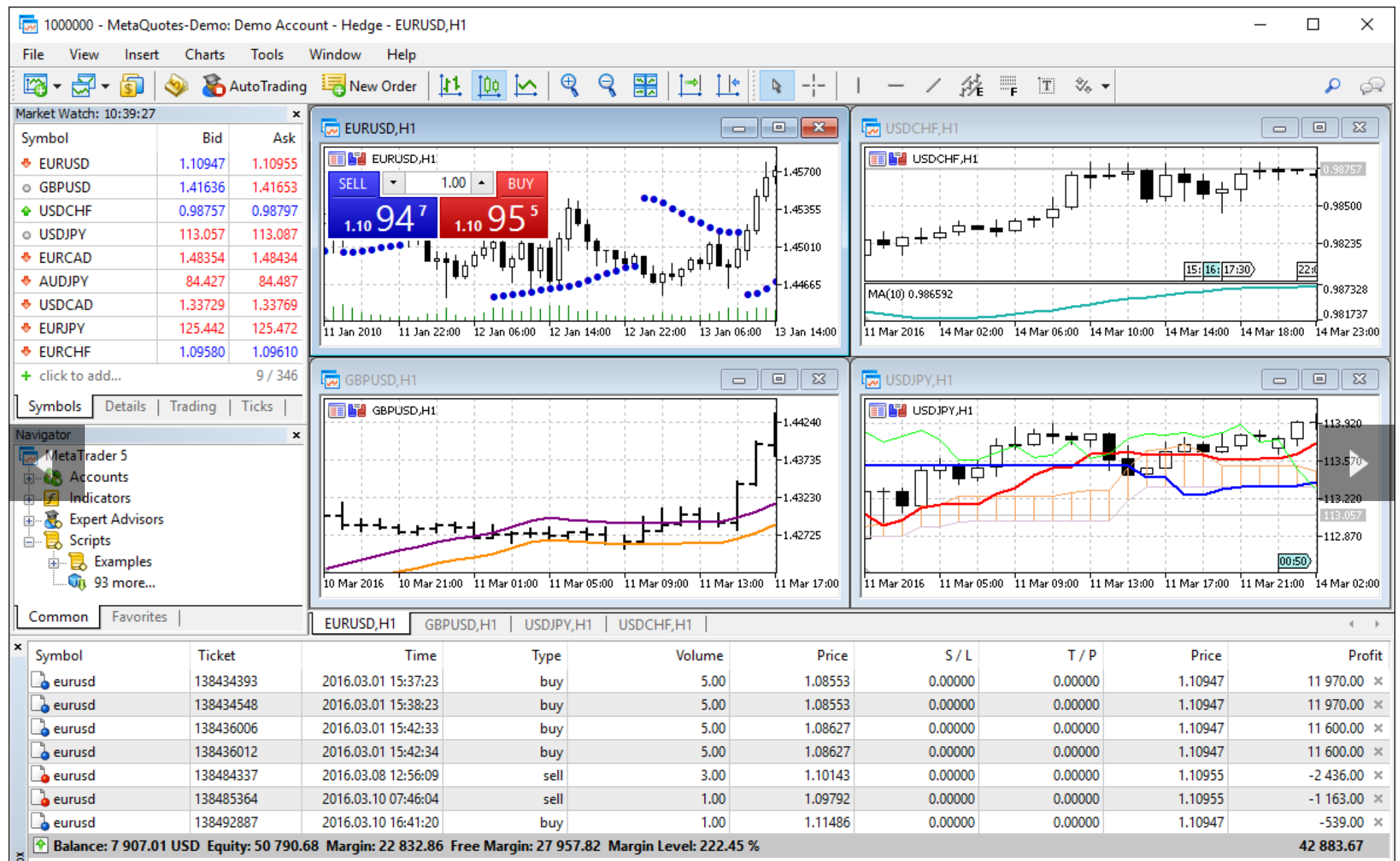Open the arrow objects dropdown in toolbar
1400x861 pixels.
[1106, 86]
